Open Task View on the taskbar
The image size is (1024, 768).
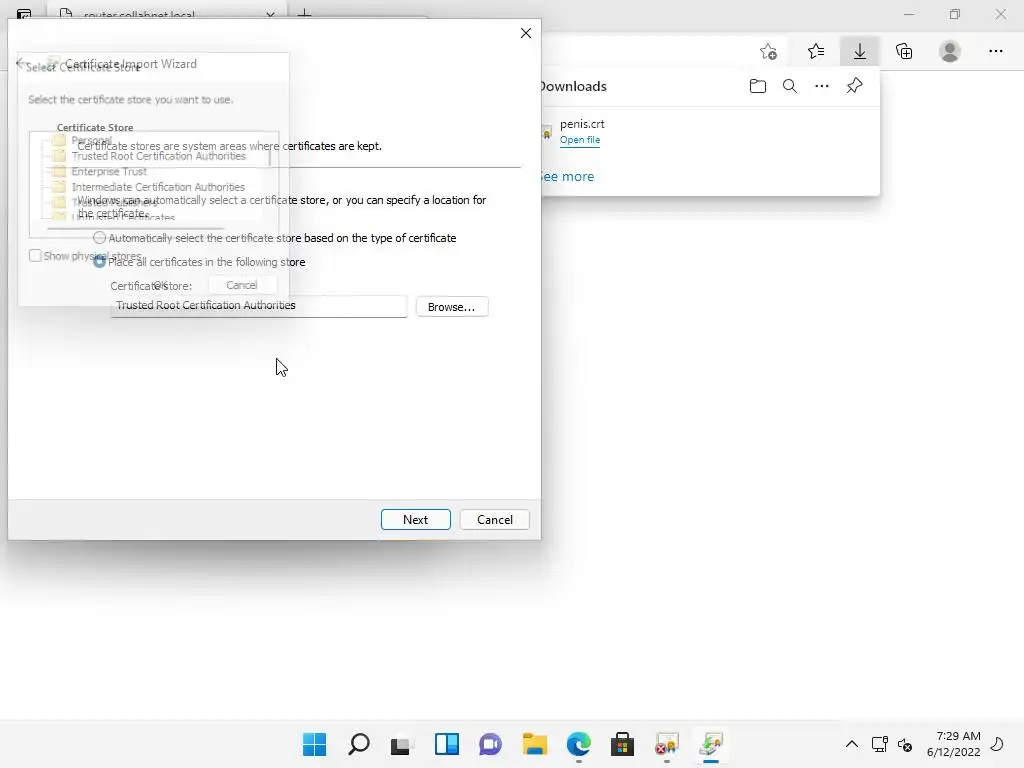[402, 745]
